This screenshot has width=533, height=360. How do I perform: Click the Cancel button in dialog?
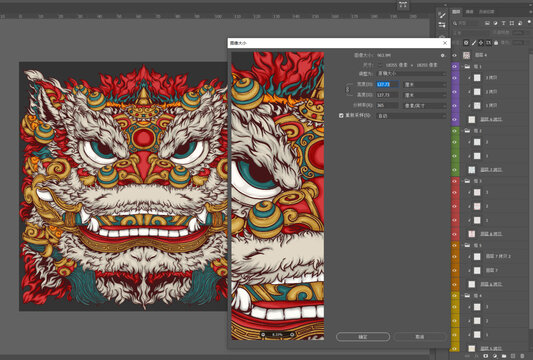click(x=420, y=337)
